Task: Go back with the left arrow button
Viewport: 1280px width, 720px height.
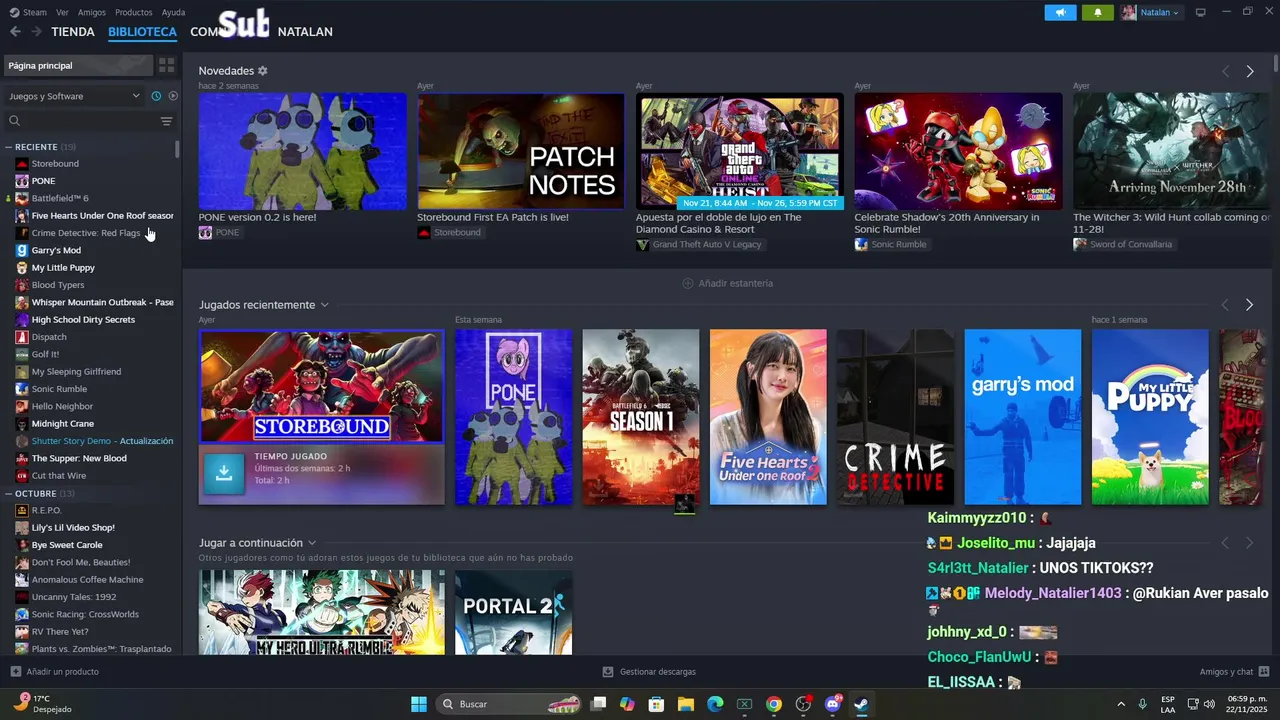Action: [15, 32]
